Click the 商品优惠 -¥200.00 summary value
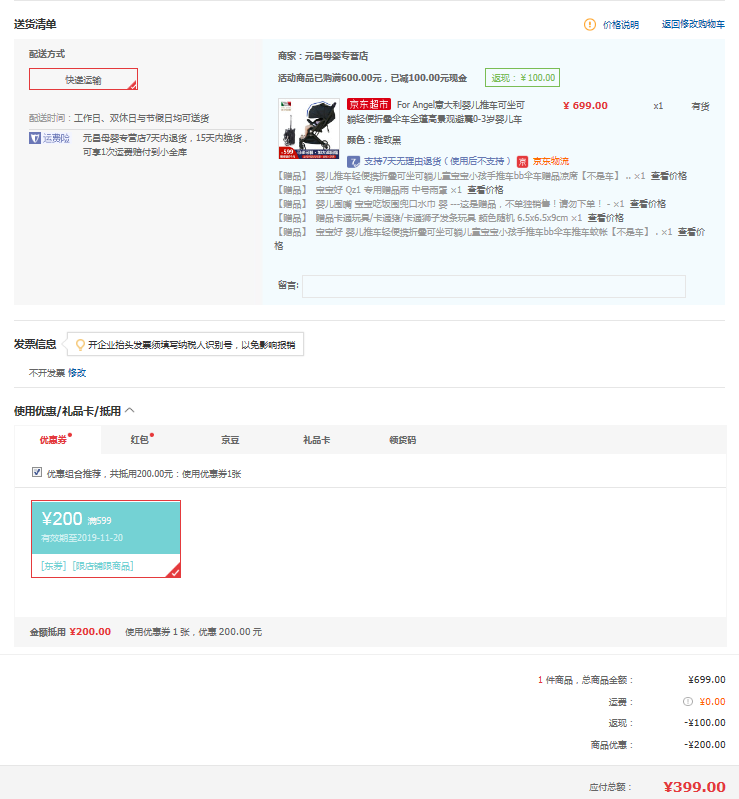The width and height of the screenshot is (739, 799). click(x=705, y=745)
